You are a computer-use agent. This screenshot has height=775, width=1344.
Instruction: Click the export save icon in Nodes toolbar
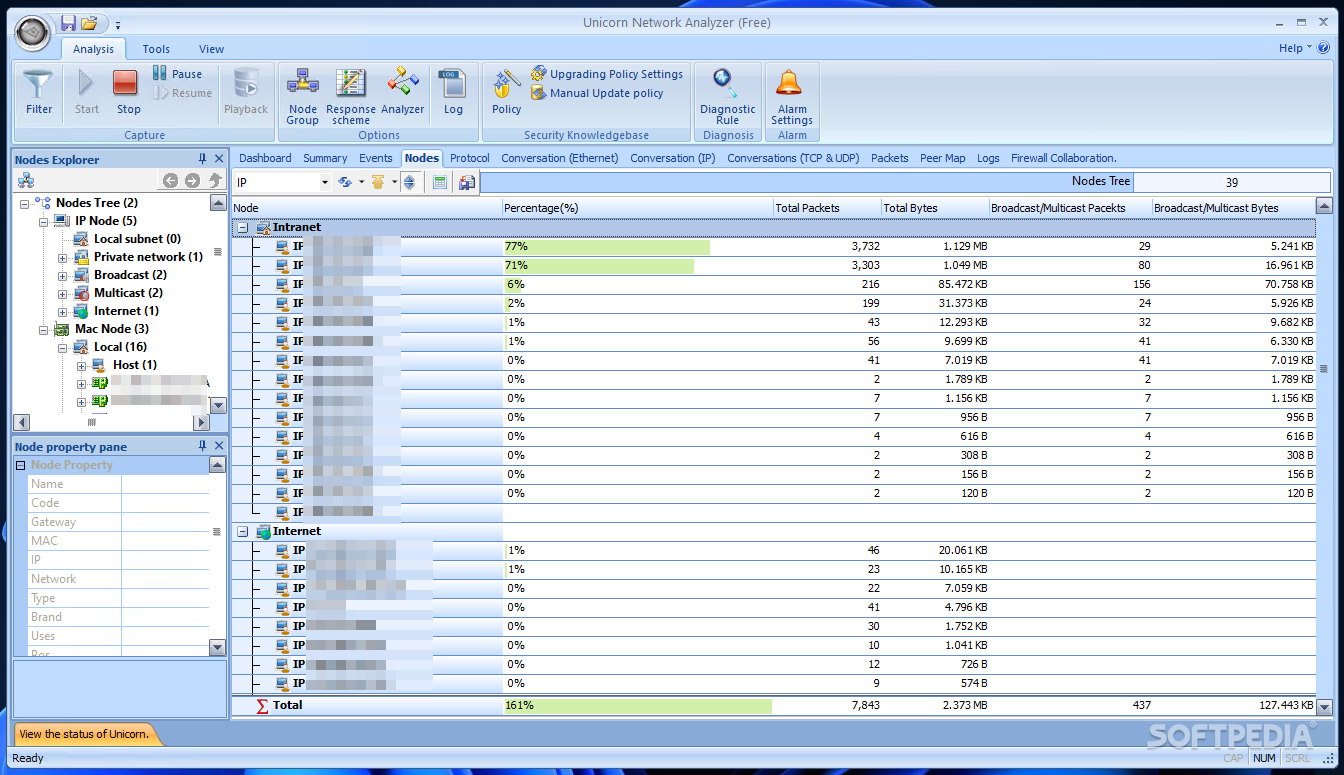(x=467, y=182)
